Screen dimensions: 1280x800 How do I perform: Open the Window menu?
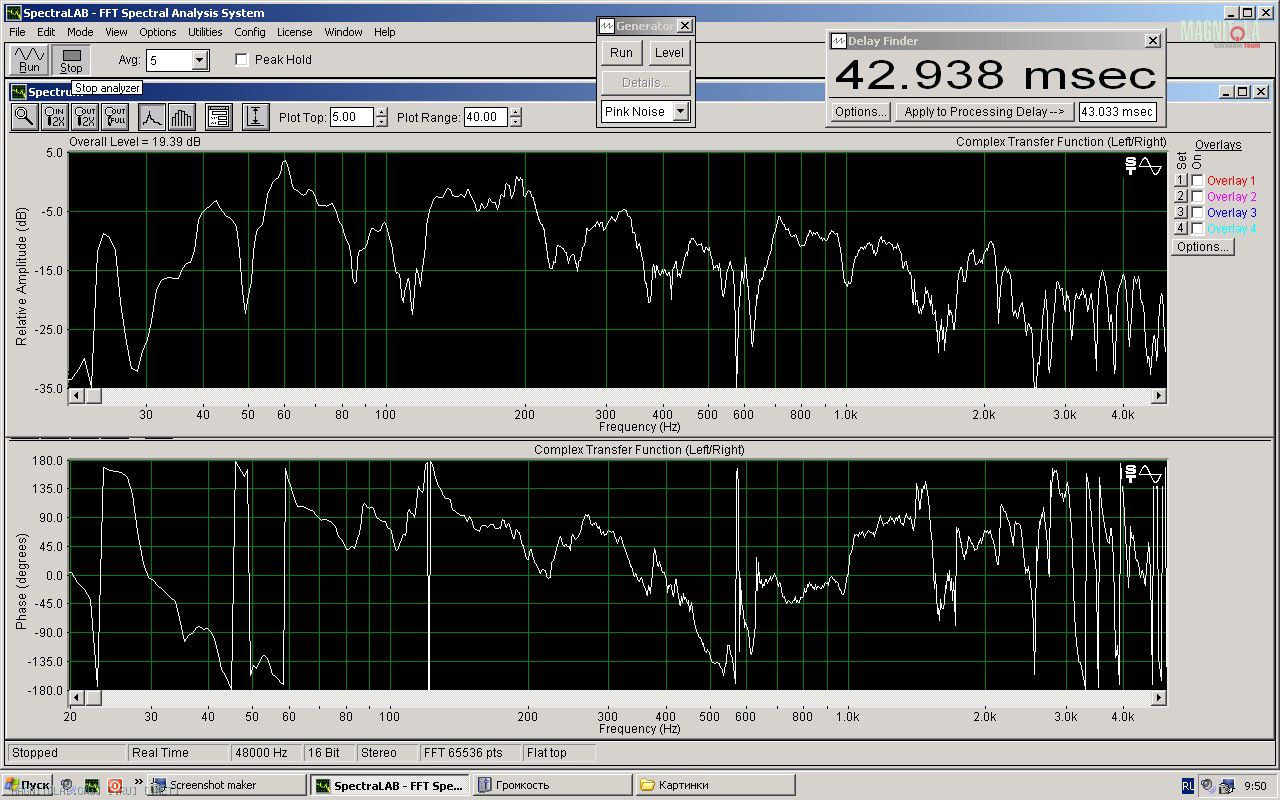[x=343, y=32]
